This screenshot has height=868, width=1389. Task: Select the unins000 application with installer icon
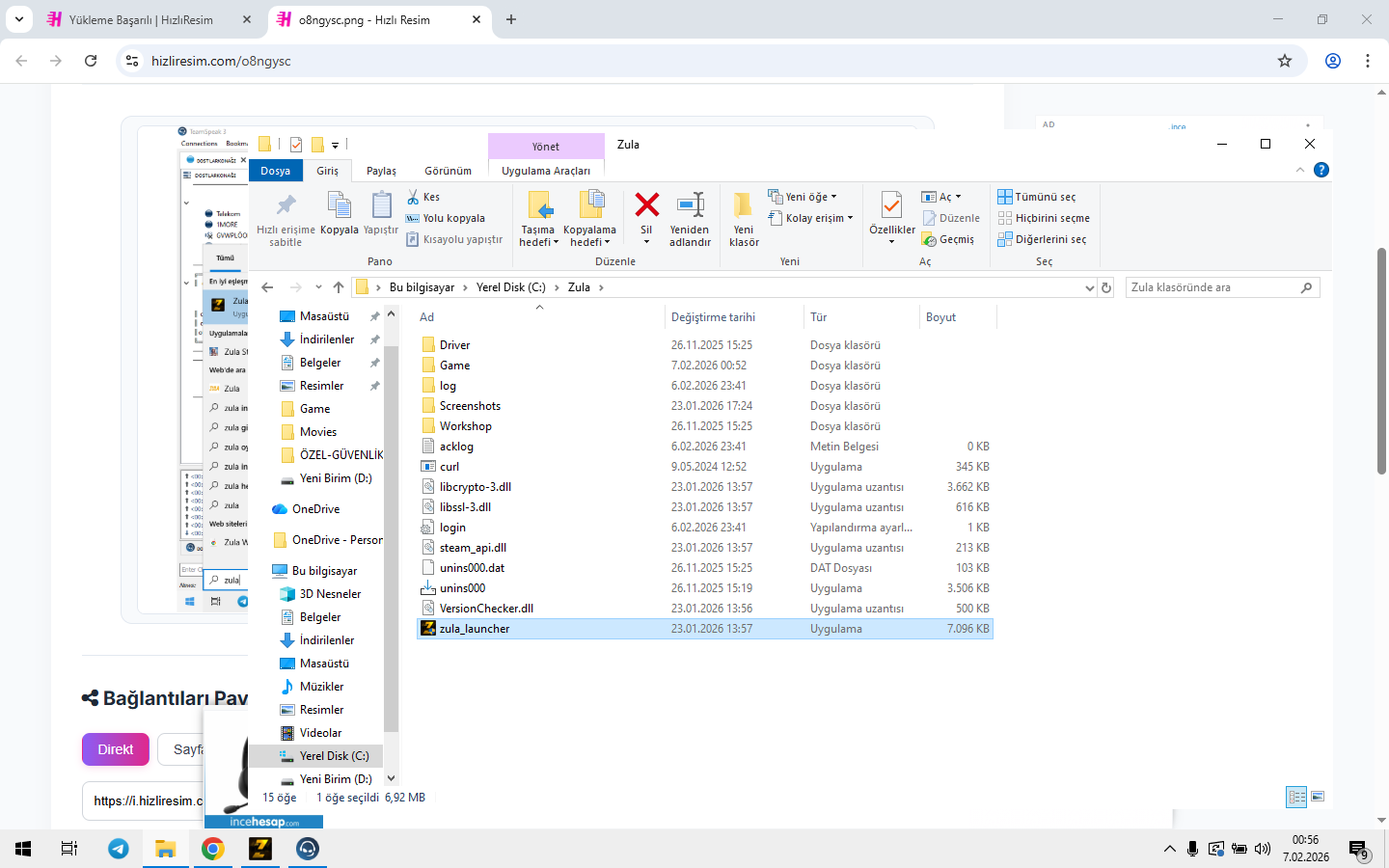coord(704,588)
